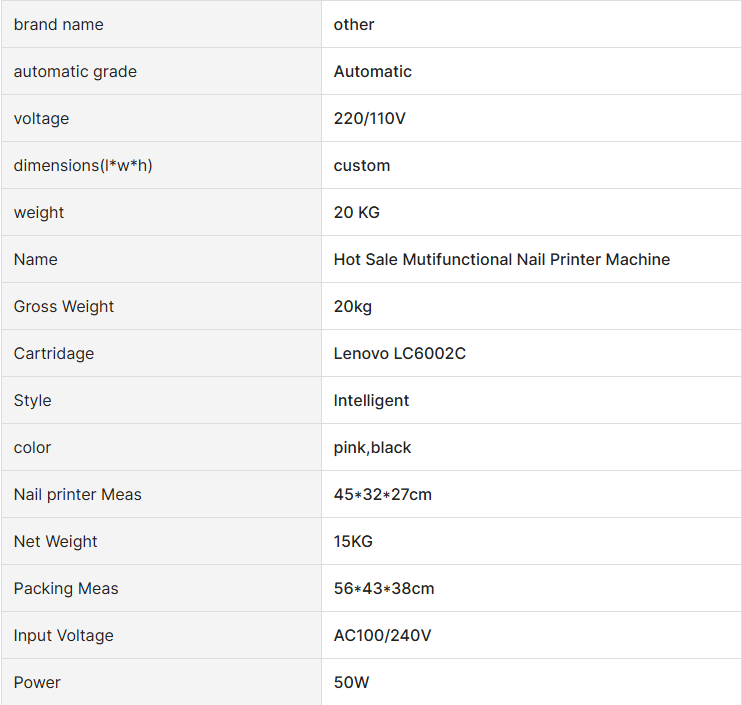Select the 'other' brand value

(x=354, y=24)
